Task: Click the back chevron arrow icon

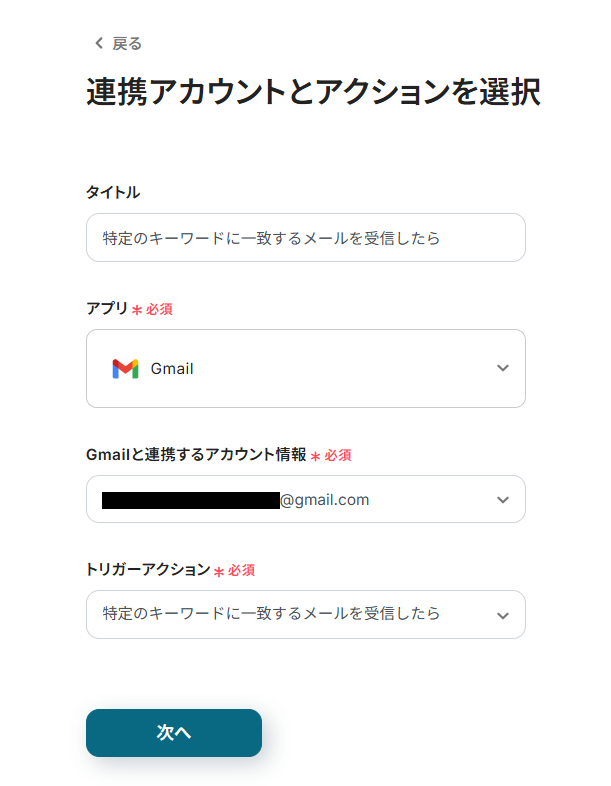Action: pos(99,44)
